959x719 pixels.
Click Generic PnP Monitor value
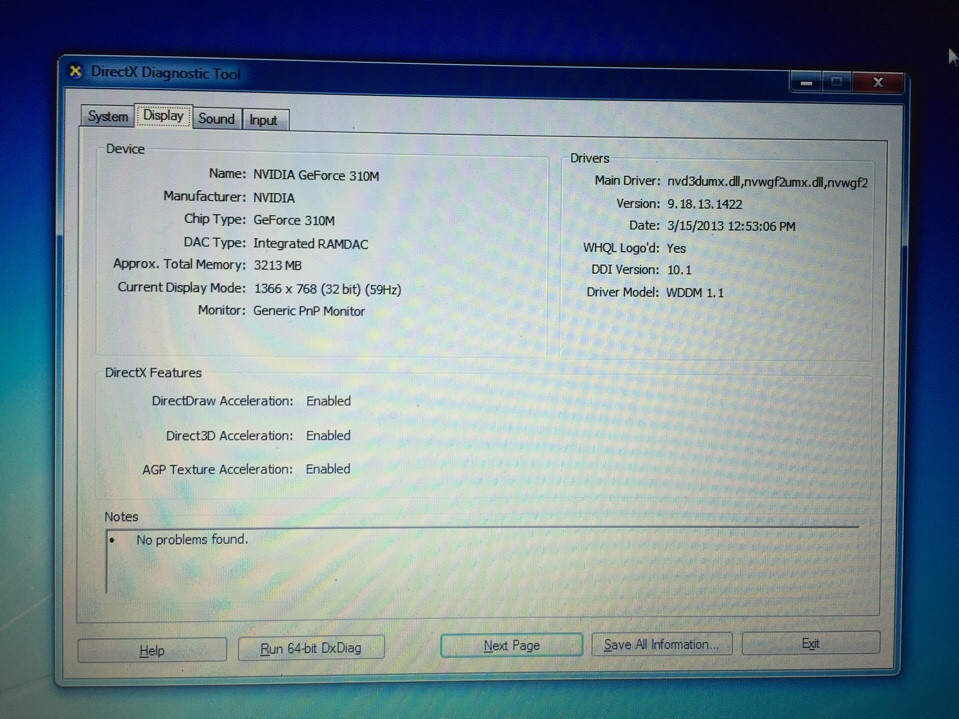309,311
